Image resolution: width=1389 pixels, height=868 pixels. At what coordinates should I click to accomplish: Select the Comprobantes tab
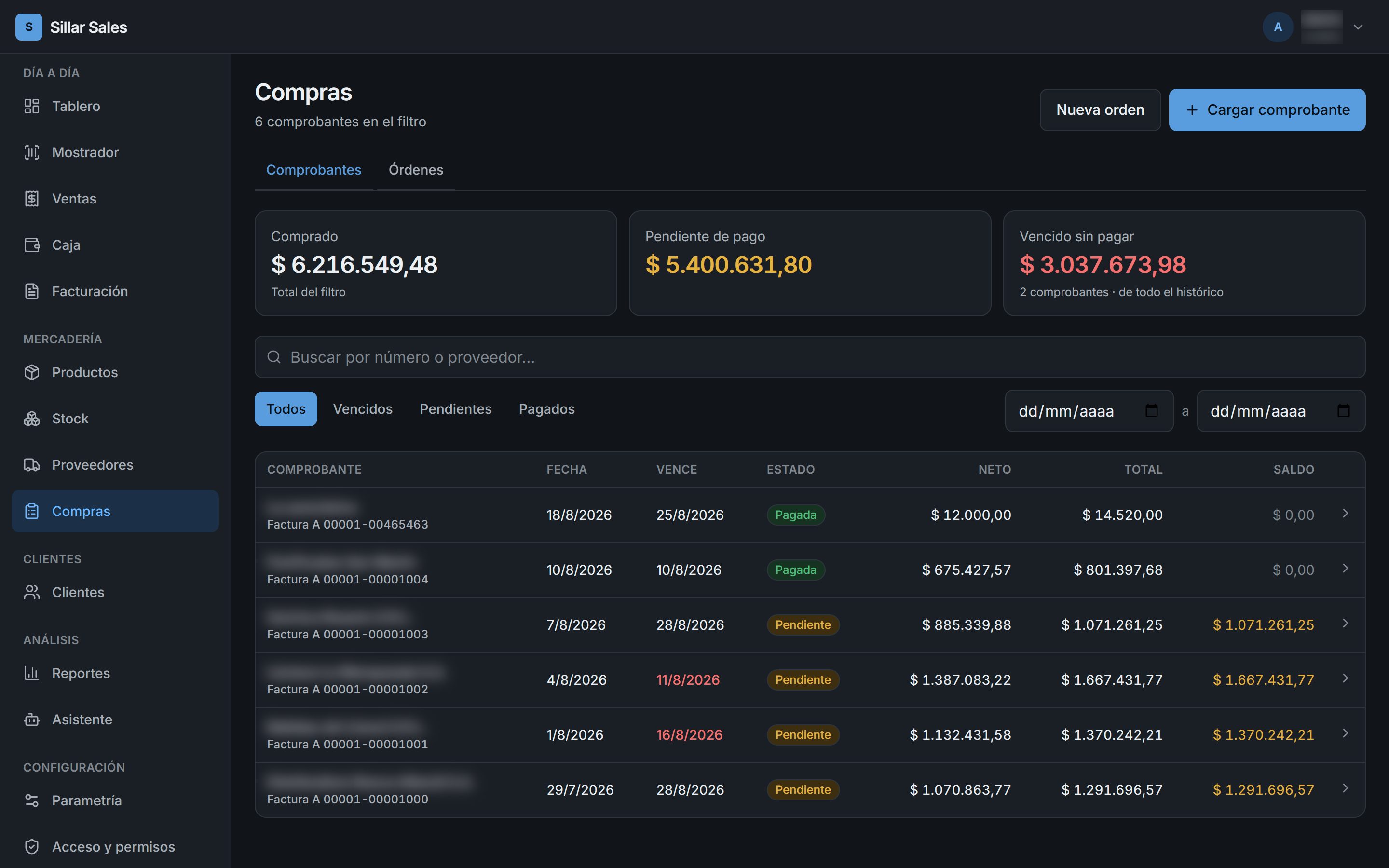(x=313, y=170)
